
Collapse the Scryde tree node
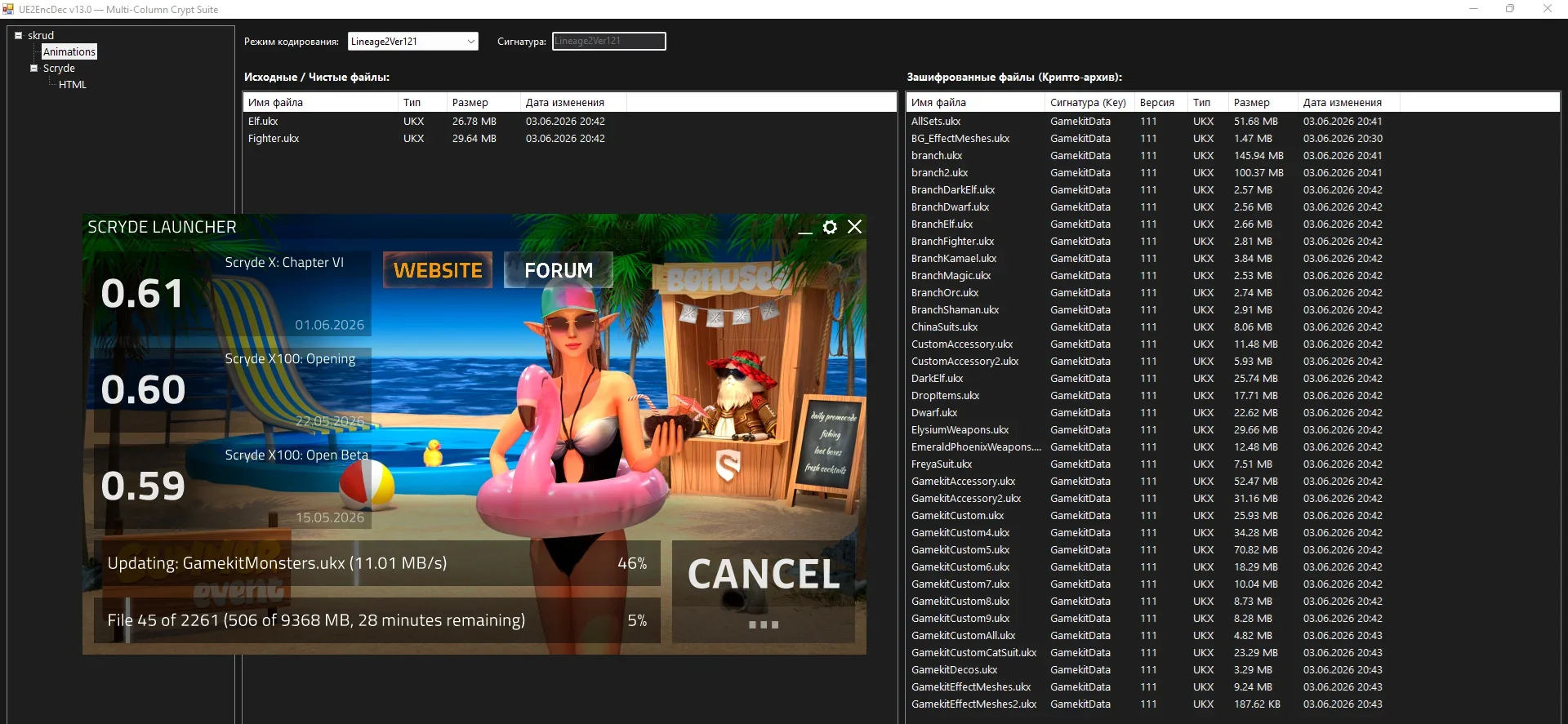[x=33, y=68]
